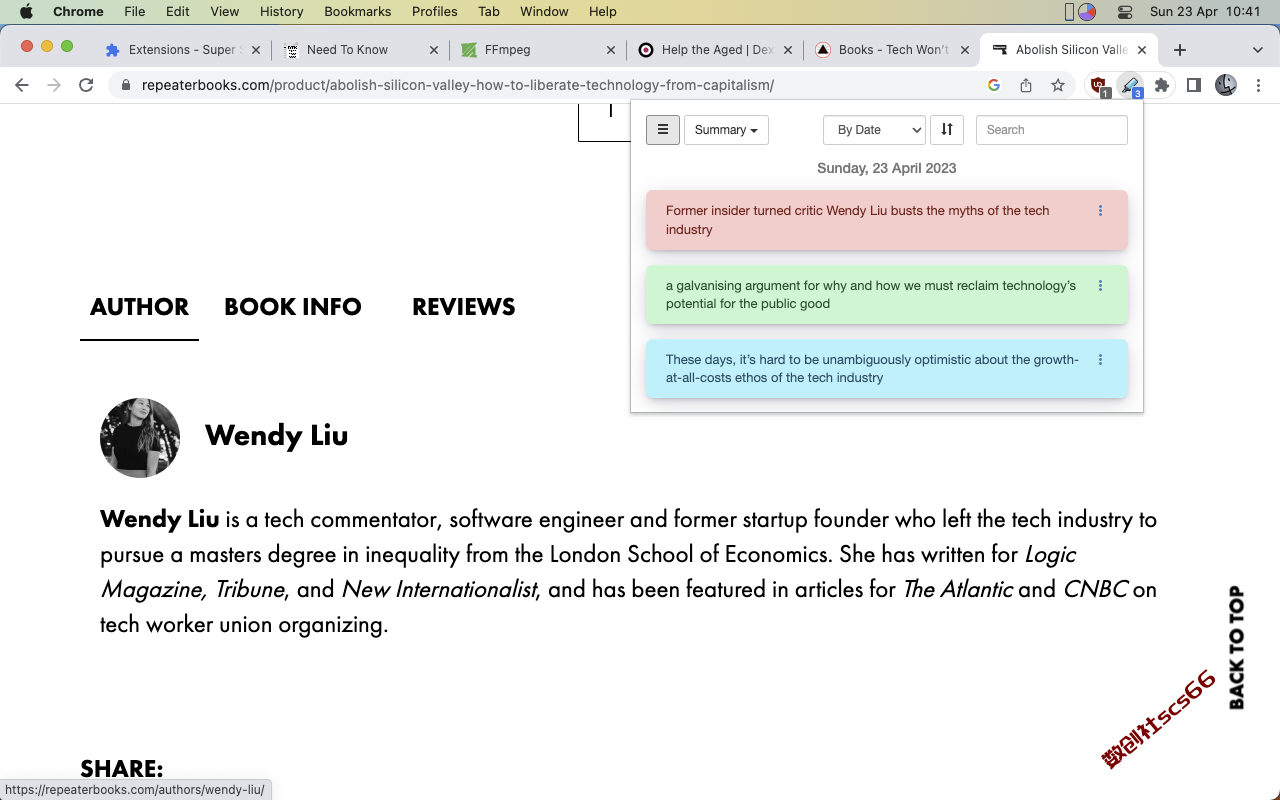1280x800 pixels.
Task: Switch to Books - Tech Won't tab
Action: tap(892, 50)
